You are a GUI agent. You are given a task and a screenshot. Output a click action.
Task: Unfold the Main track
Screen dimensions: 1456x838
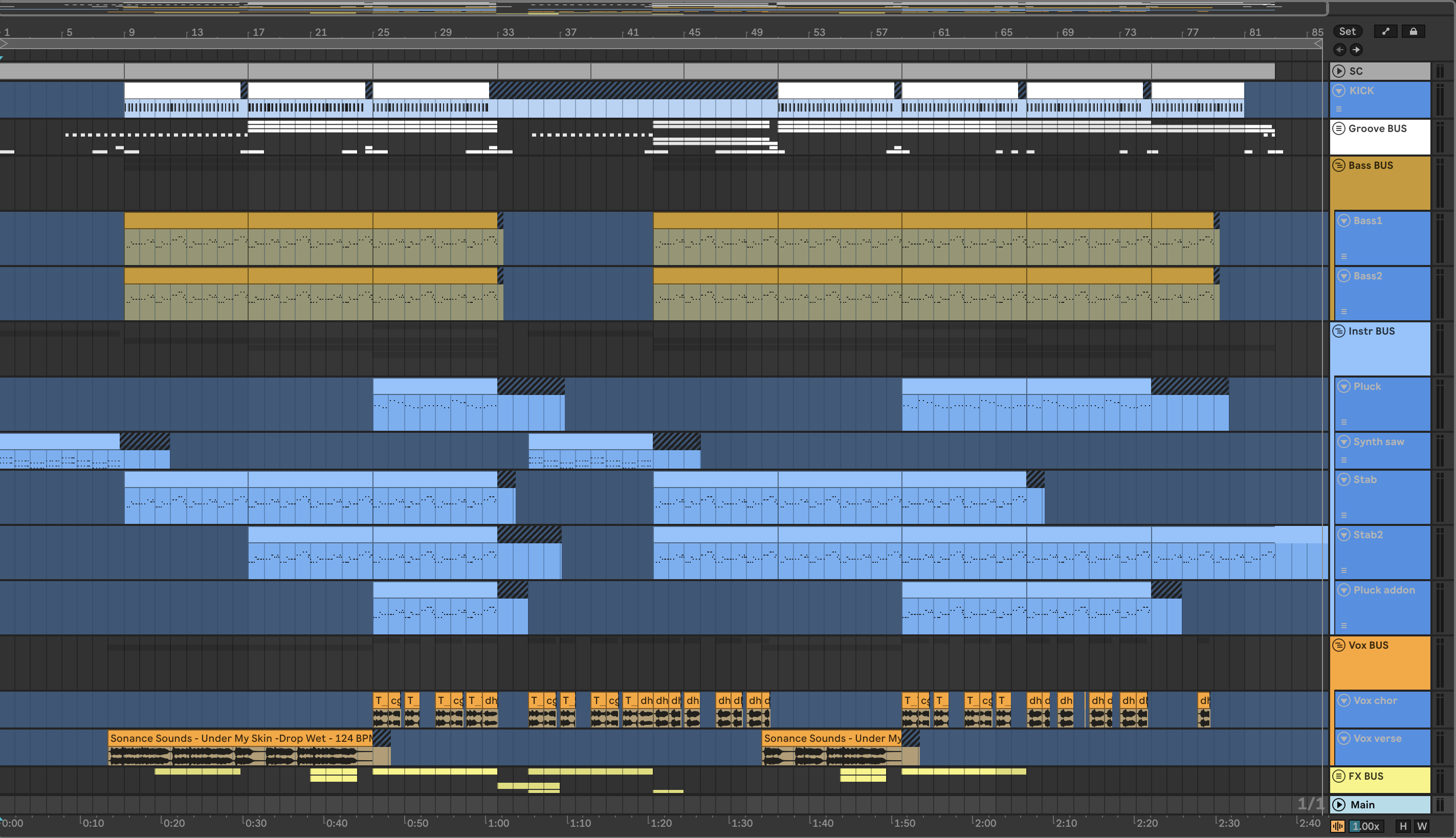pos(1339,805)
